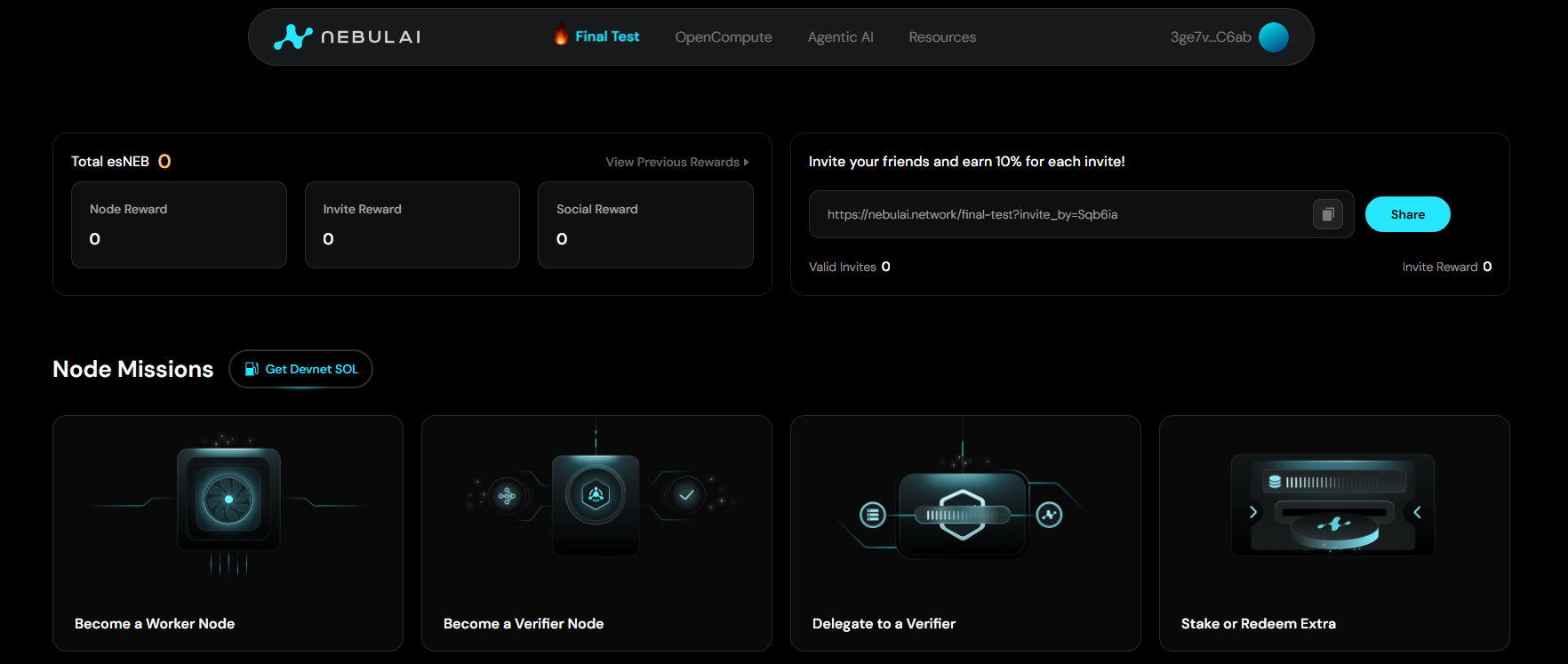Open the wallet address 3ge7v..C6ab menu
Viewport: 1568px width, 664px height.
coord(1210,37)
